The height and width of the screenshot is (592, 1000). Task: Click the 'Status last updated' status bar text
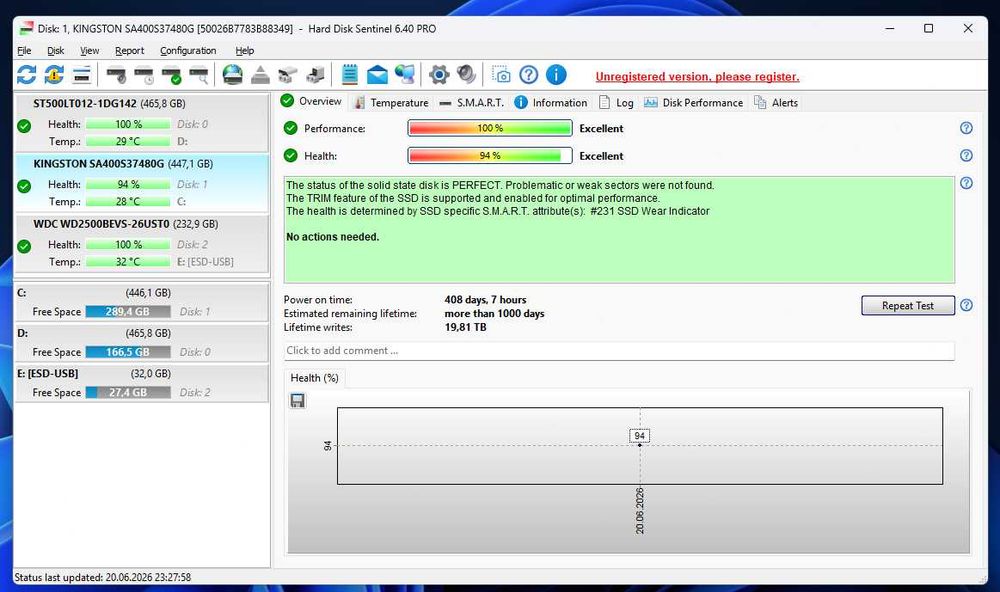click(x=103, y=577)
